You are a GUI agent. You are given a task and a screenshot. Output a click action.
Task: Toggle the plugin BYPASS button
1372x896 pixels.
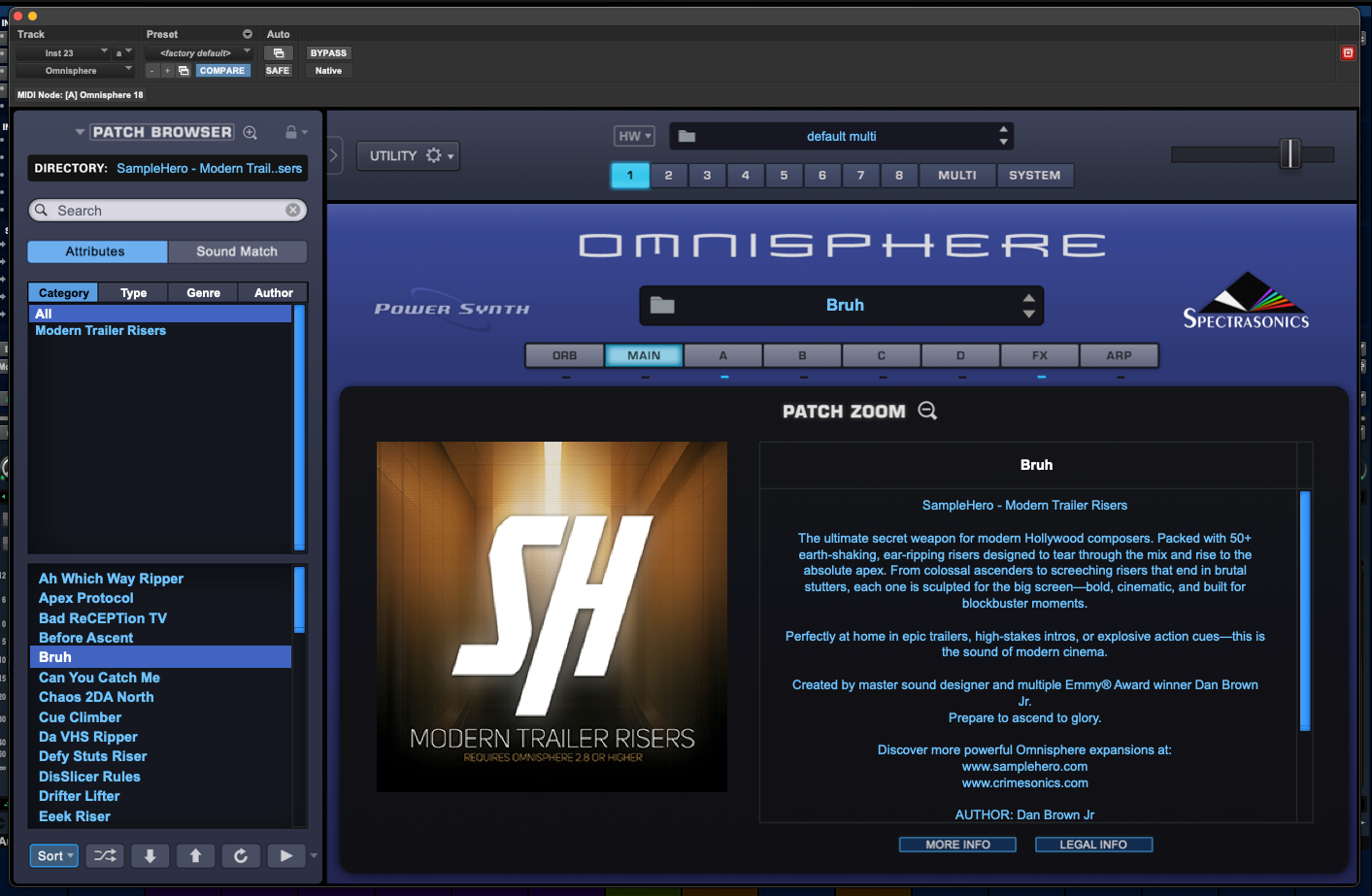click(328, 53)
